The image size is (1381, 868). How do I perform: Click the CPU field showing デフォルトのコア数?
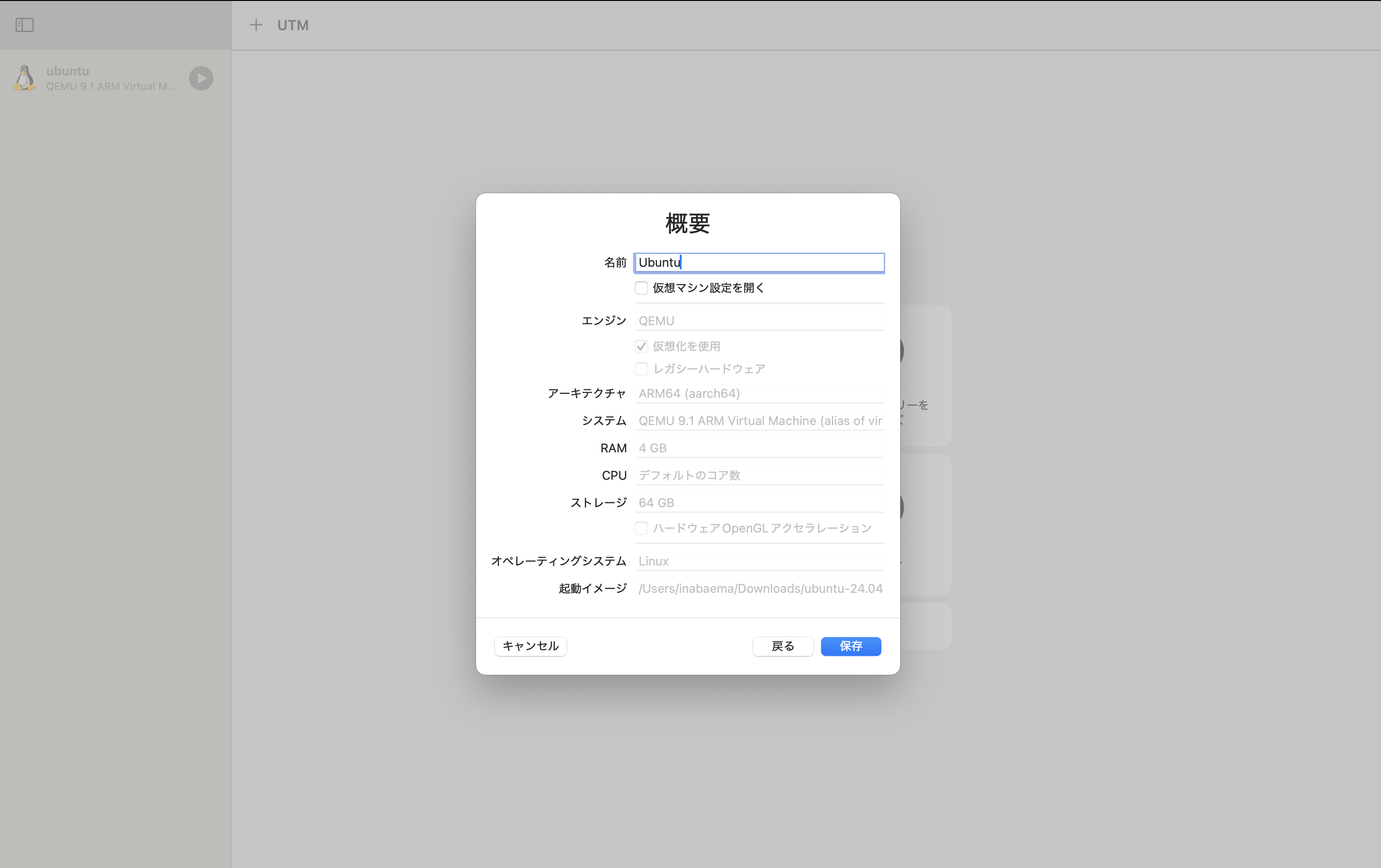pos(758,475)
